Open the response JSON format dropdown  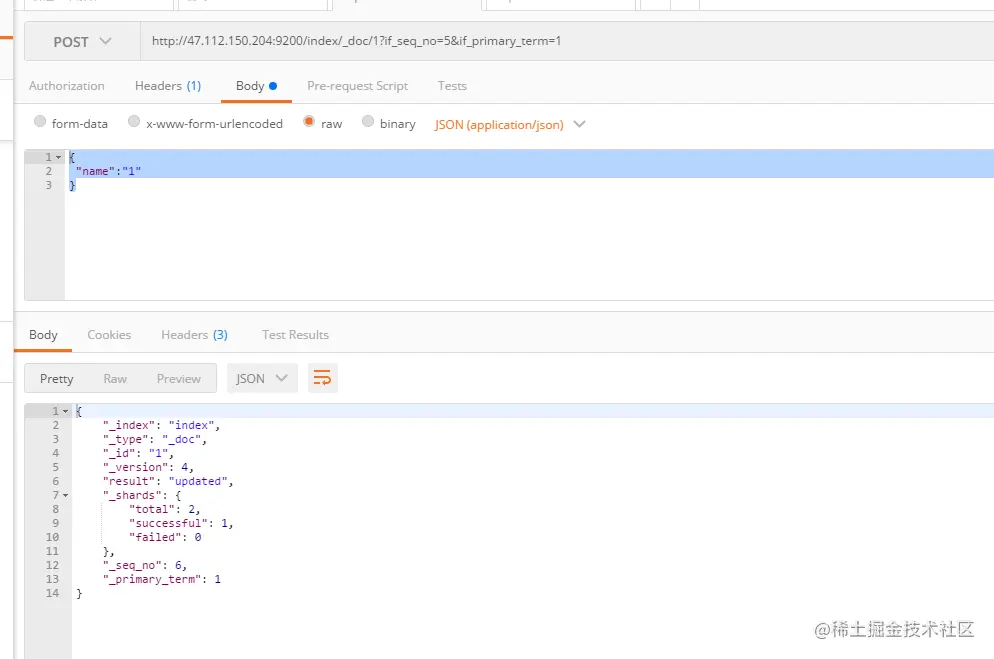coord(262,378)
